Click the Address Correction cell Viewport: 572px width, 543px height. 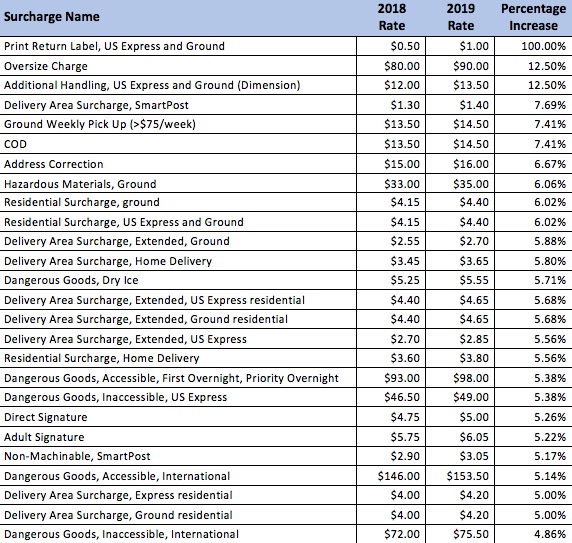(178, 164)
